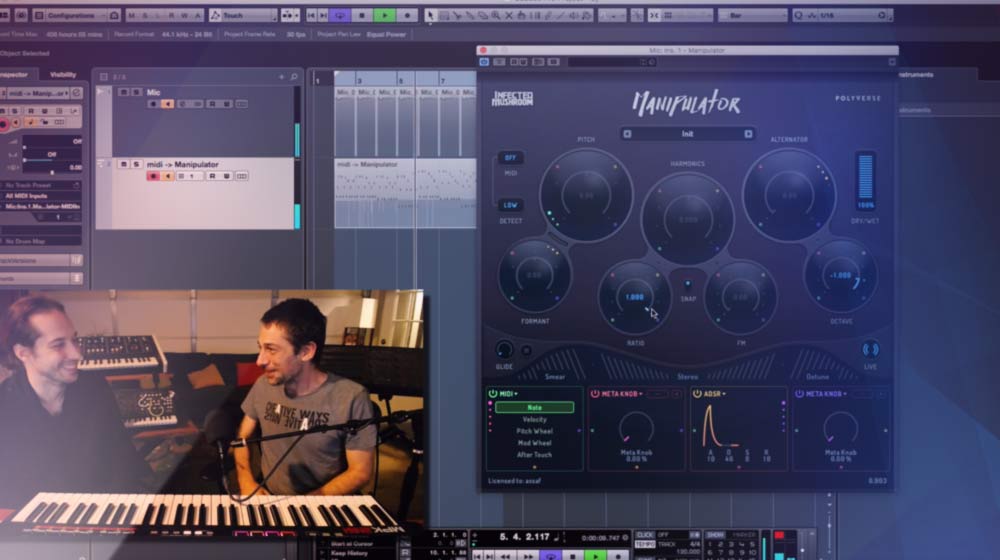
Task: Toggle the ADSR modulator power button
Action: click(x=697, y=394)
